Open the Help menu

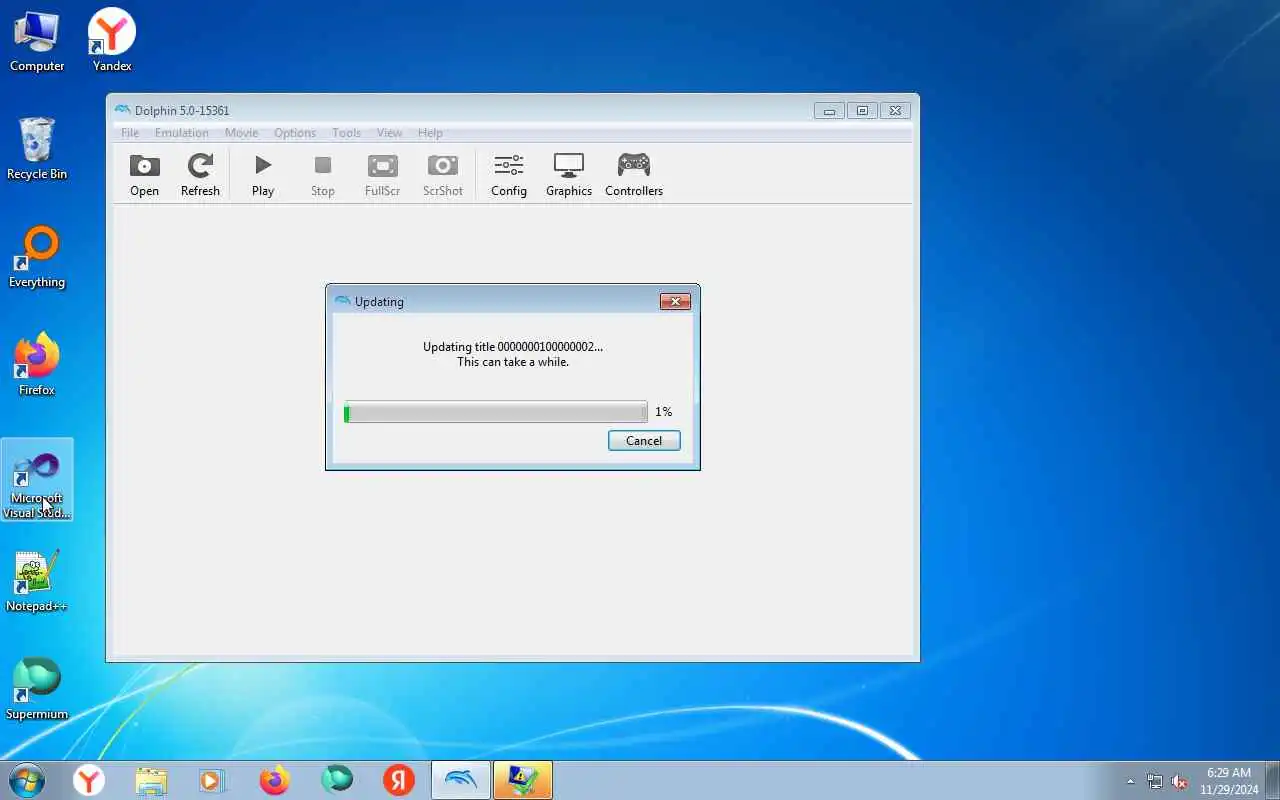(x=430, y=133)
